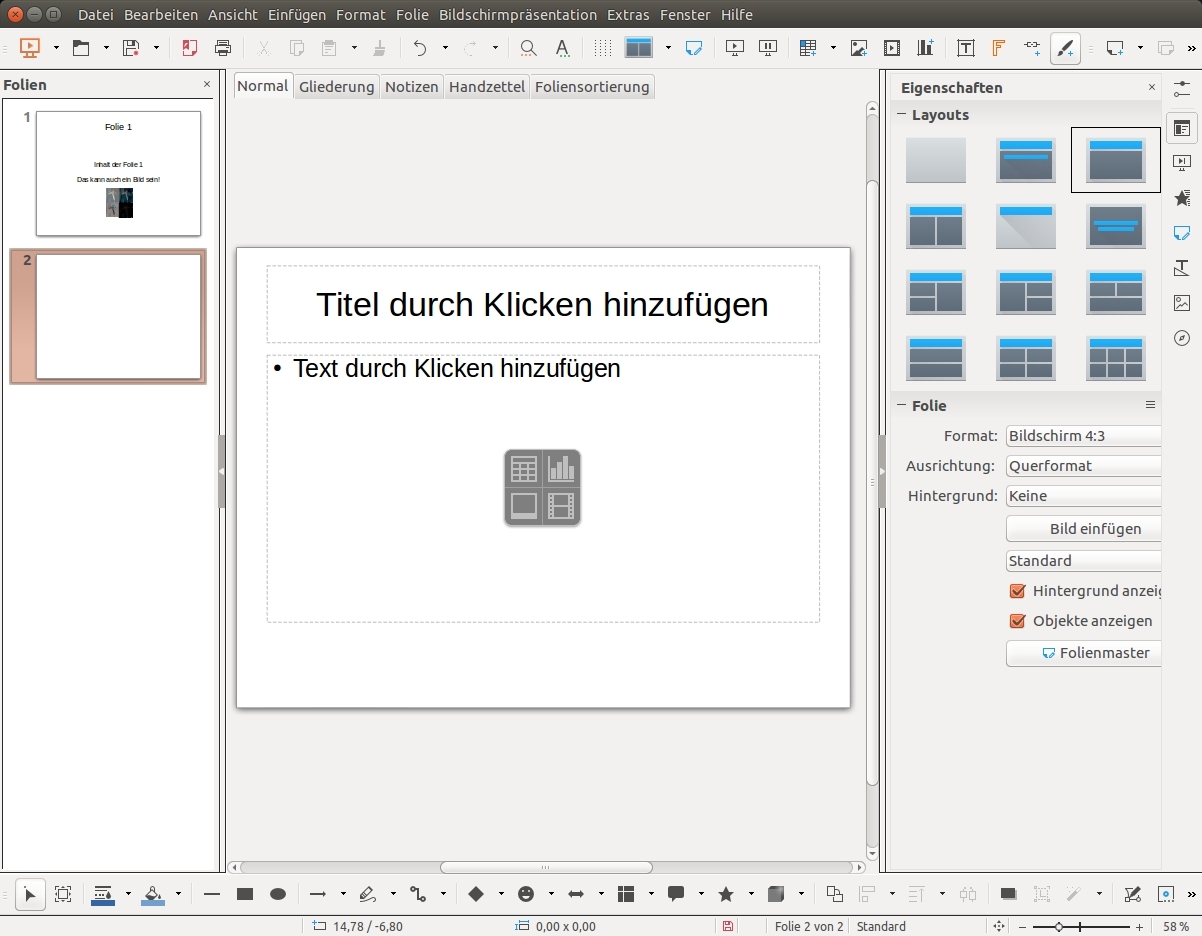Click the Export as PDF icon
This screenshot has width=1202, height=936.
pos(189,48)
